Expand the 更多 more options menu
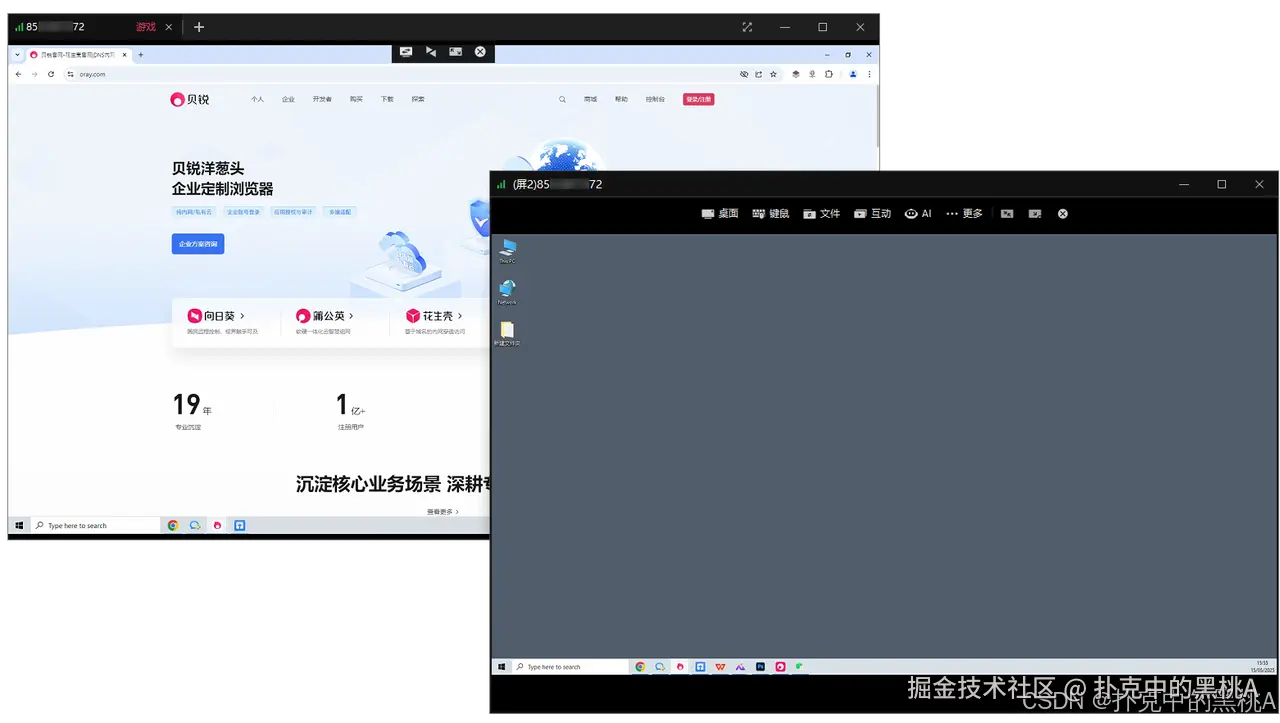The height and width of the screenshot is (723, 1280). pyautogui.click(x=964, y=213)
